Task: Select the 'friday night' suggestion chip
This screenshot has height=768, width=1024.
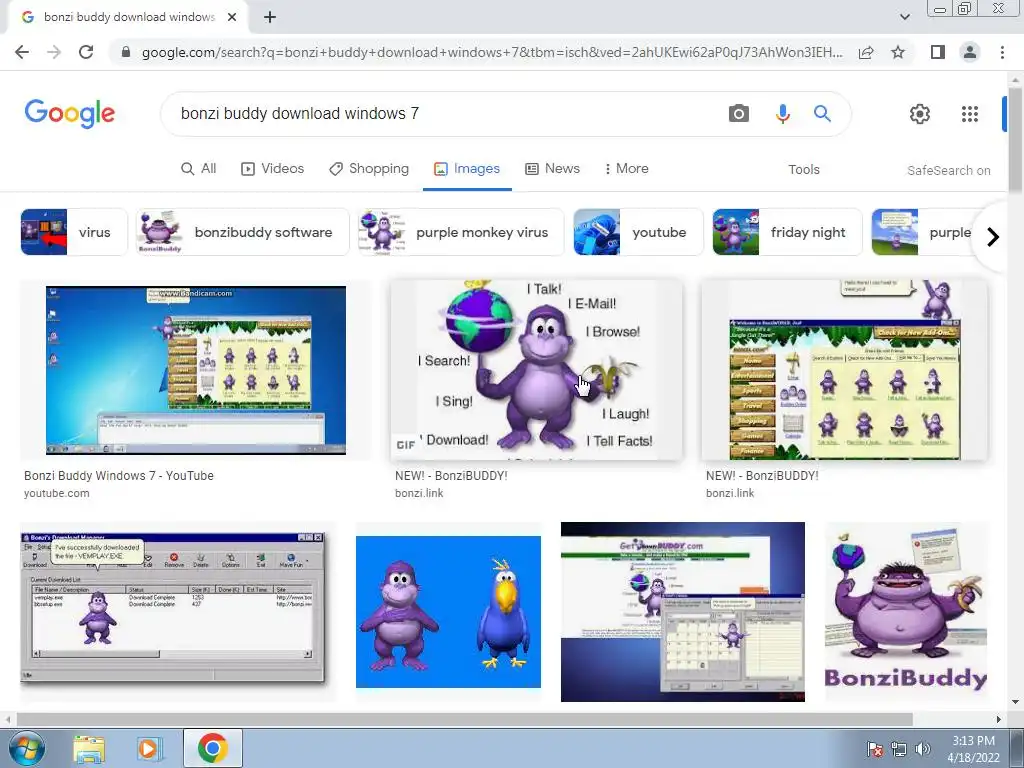Action: [787, 232]
